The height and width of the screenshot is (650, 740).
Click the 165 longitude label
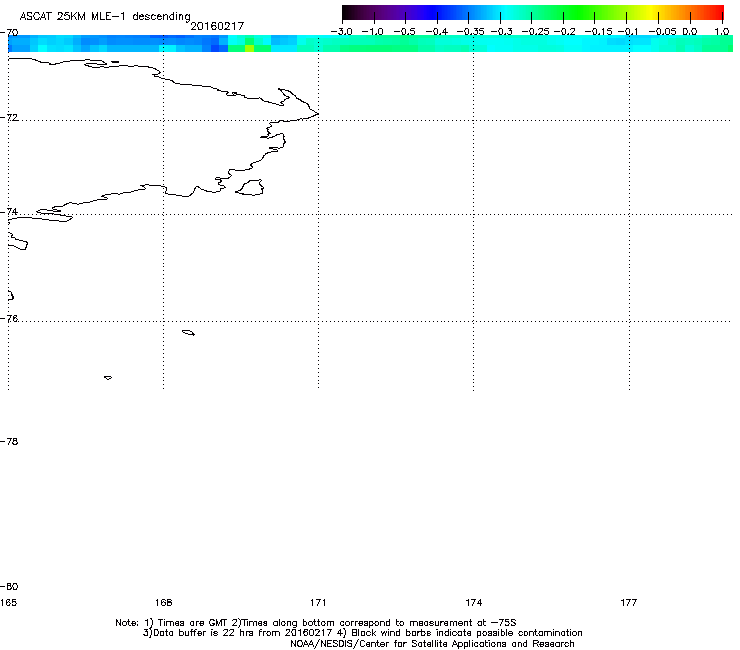pyautogui.click(x=8, y=602)
